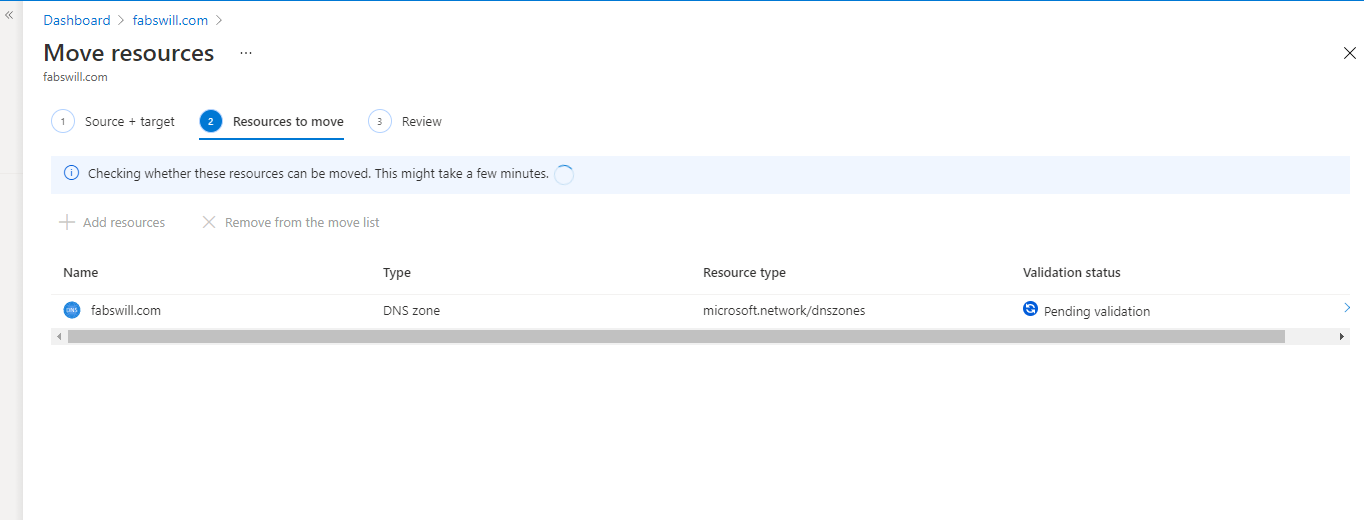Click Remove from the move list
Screen dimensions: 1364x520
coord(291,222)
